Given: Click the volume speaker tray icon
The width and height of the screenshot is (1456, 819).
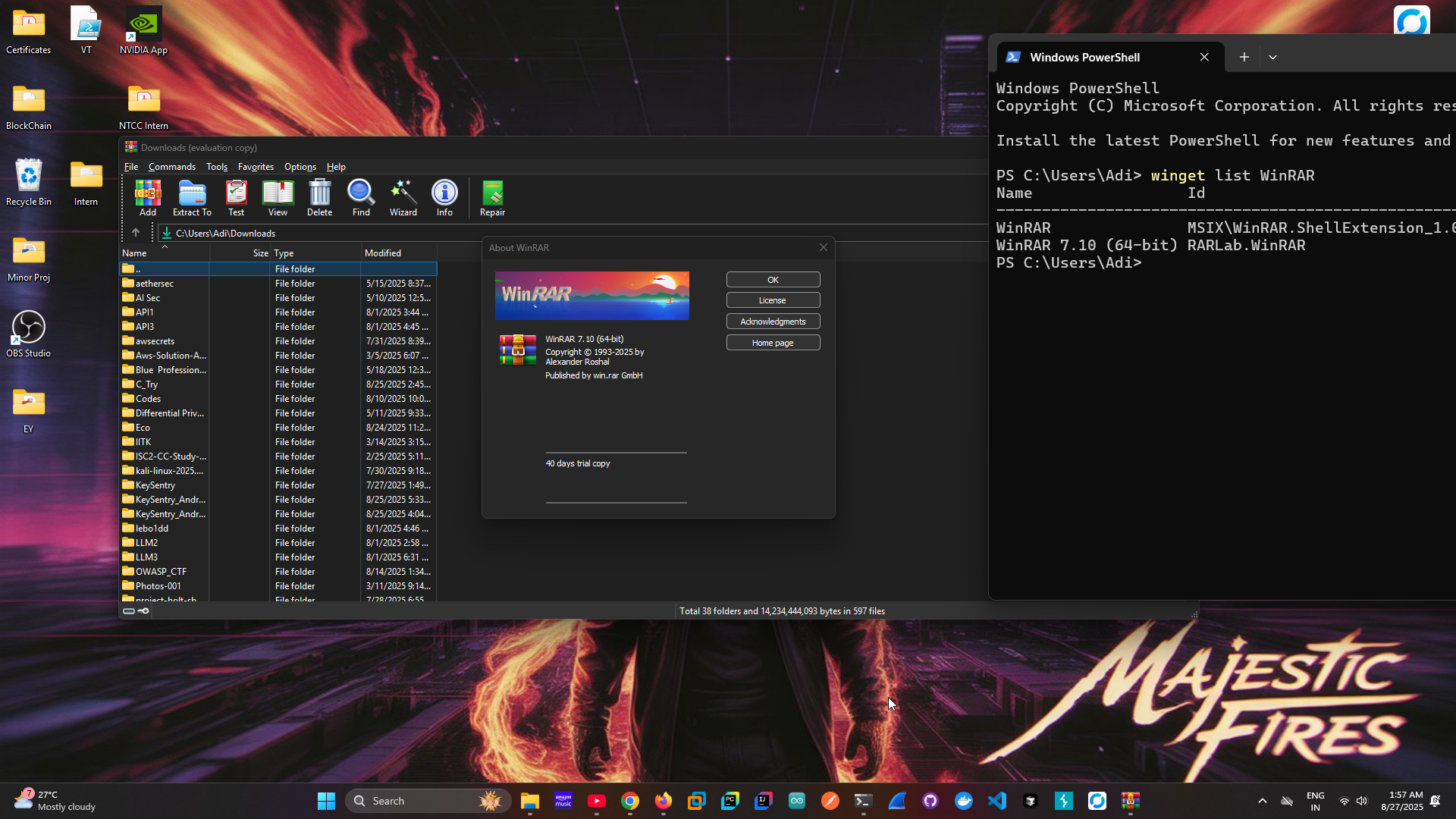Looking at the screenshot, I should pos(1362,801).
